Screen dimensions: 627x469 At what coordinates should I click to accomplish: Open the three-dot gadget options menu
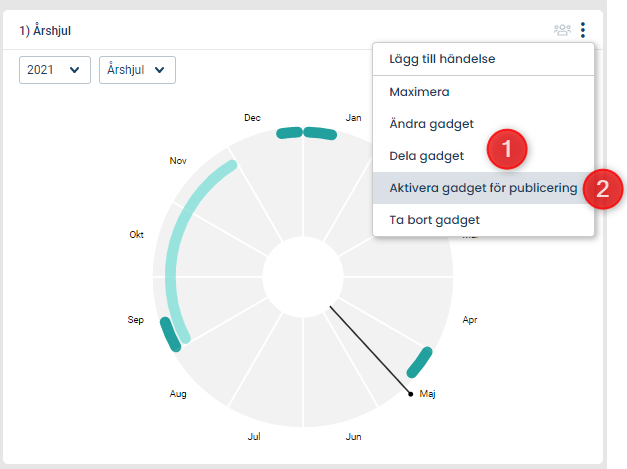(x=583, y=30)
